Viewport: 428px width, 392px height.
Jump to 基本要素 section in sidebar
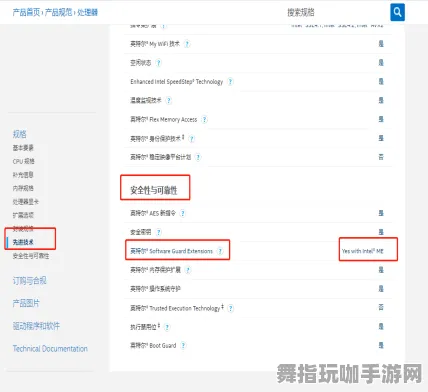(x=23, y=148)
